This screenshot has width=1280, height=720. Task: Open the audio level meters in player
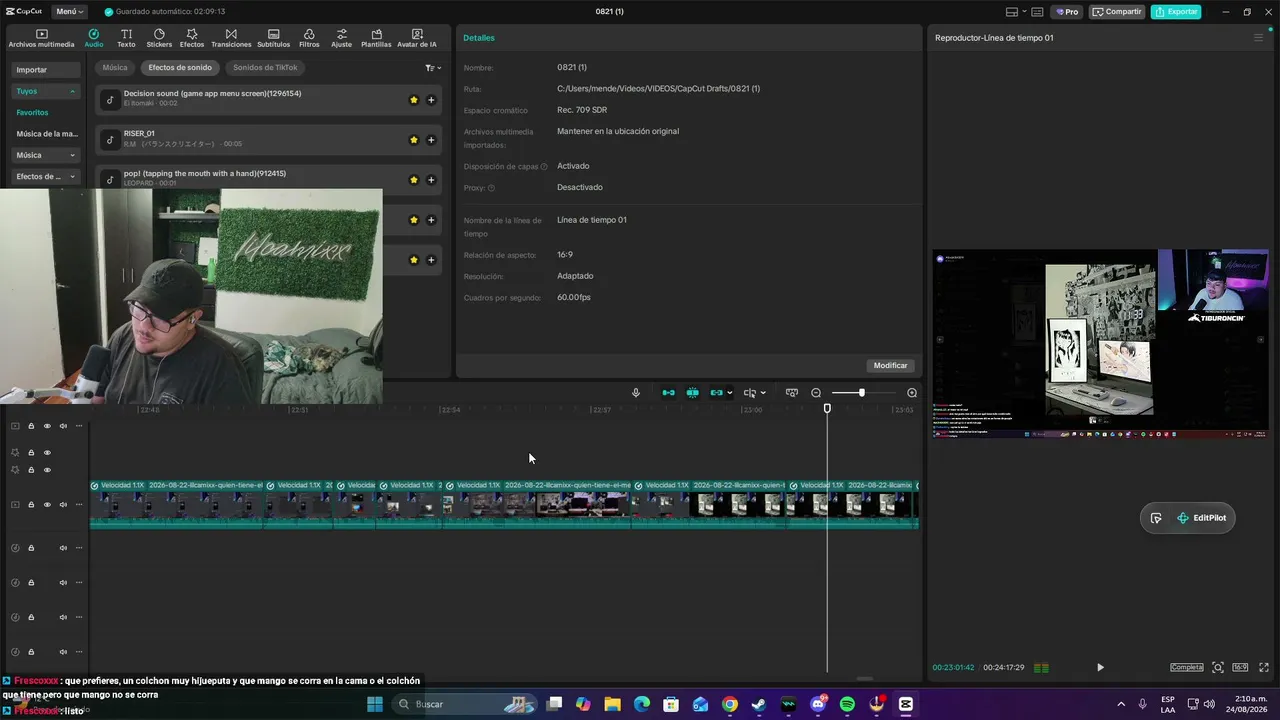coord(1041,668)
